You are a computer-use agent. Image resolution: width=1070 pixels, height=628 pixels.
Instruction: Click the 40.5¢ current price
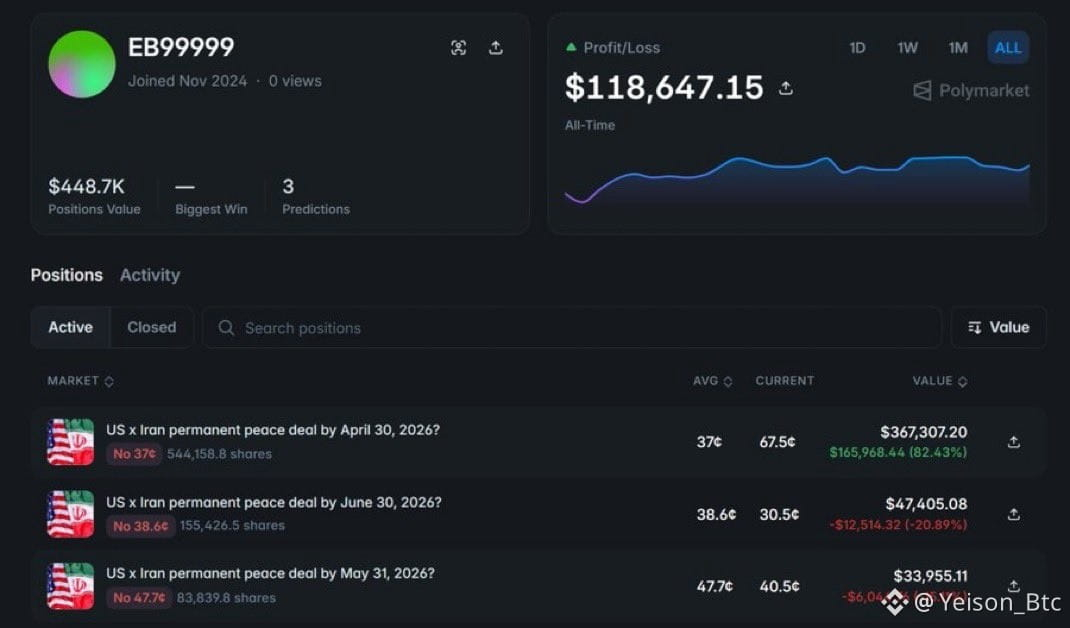pyautogui.click(x=779, y=586)
